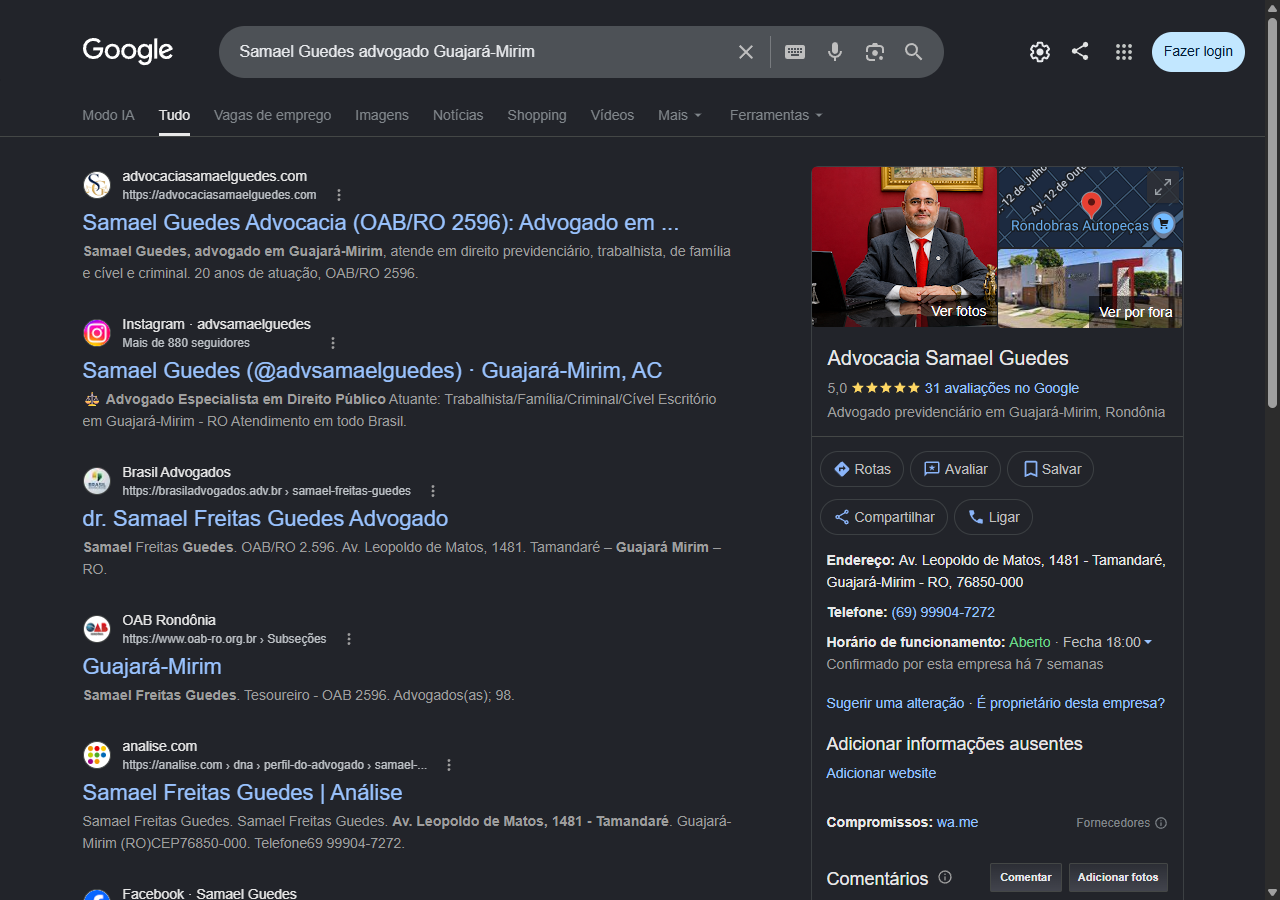Clear the search box text
The image size is (1280, 900).
tap(746, 52)
